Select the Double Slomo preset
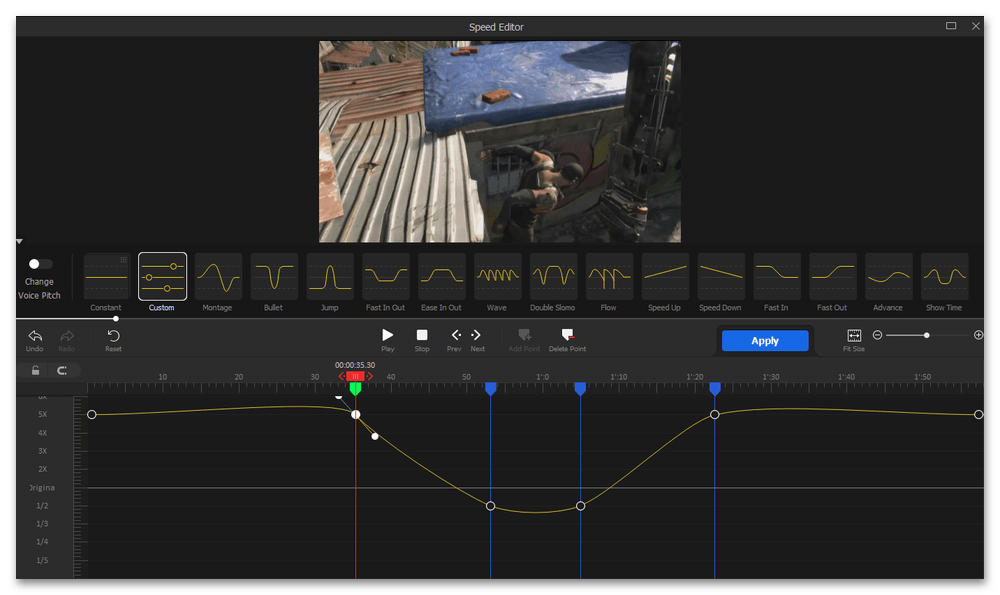Screen dimensions: 1000x595 click(553, 276)
